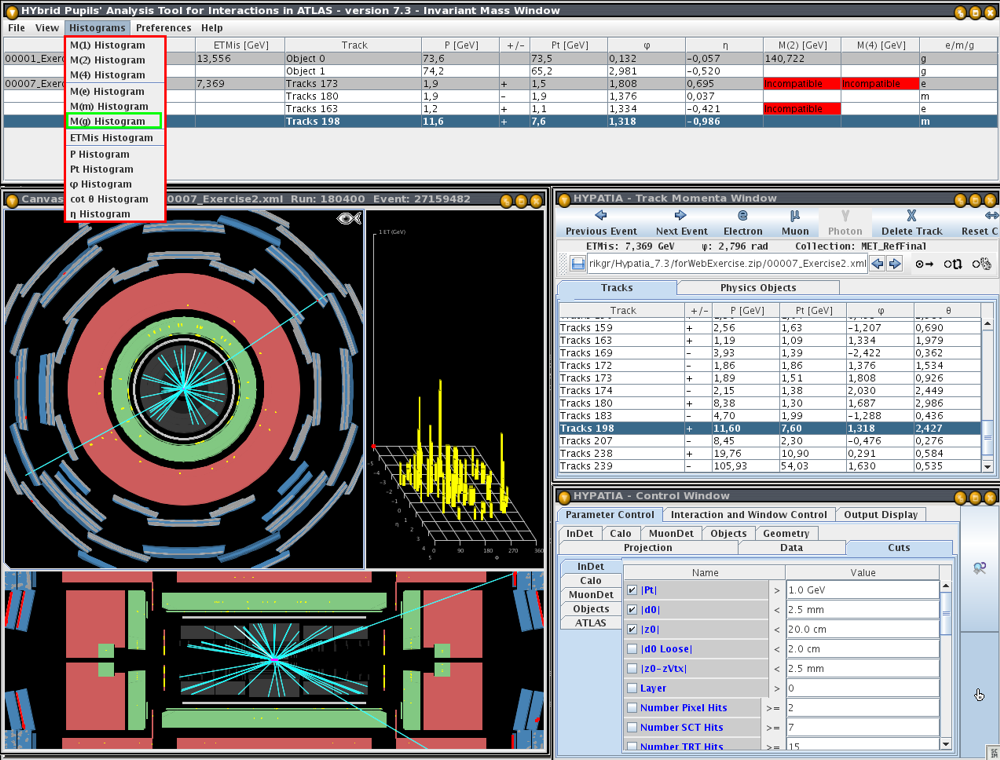
Task: Click the |Pt| value field 1.0 GeV
Action: pyautogui.click(x=860, y=590)
